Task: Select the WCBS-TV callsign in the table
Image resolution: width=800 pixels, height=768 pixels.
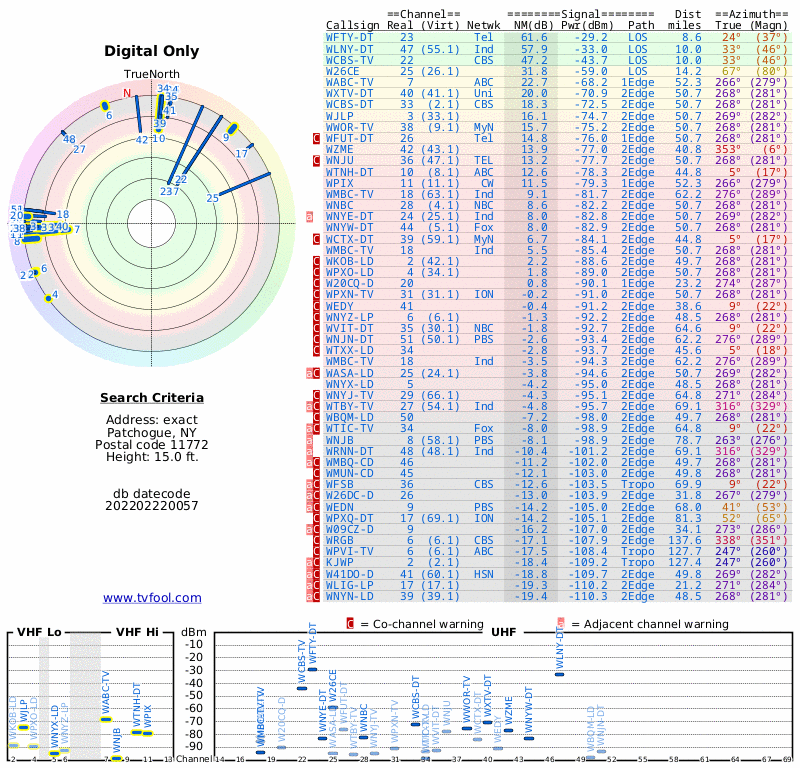Action: 349,60
